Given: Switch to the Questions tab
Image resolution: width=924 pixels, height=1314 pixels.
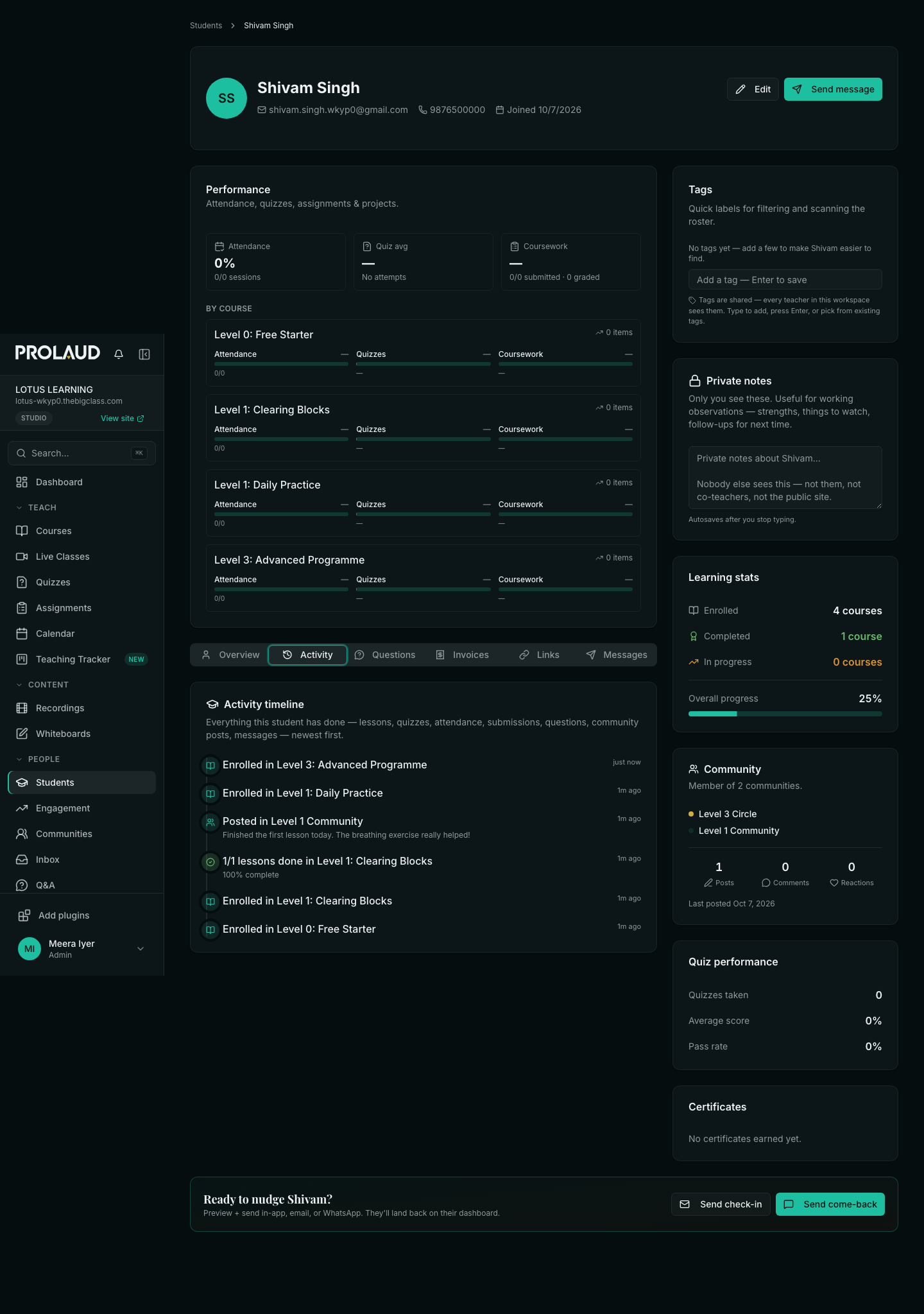Looking at the screenshot, I should [385, 655].
